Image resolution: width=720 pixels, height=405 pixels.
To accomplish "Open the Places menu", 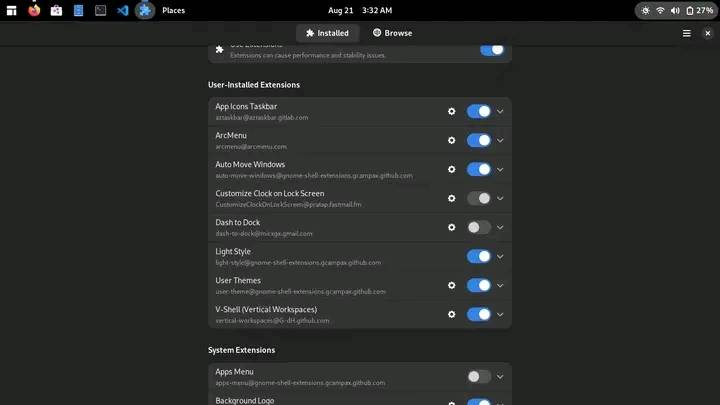I will [174, 10].
